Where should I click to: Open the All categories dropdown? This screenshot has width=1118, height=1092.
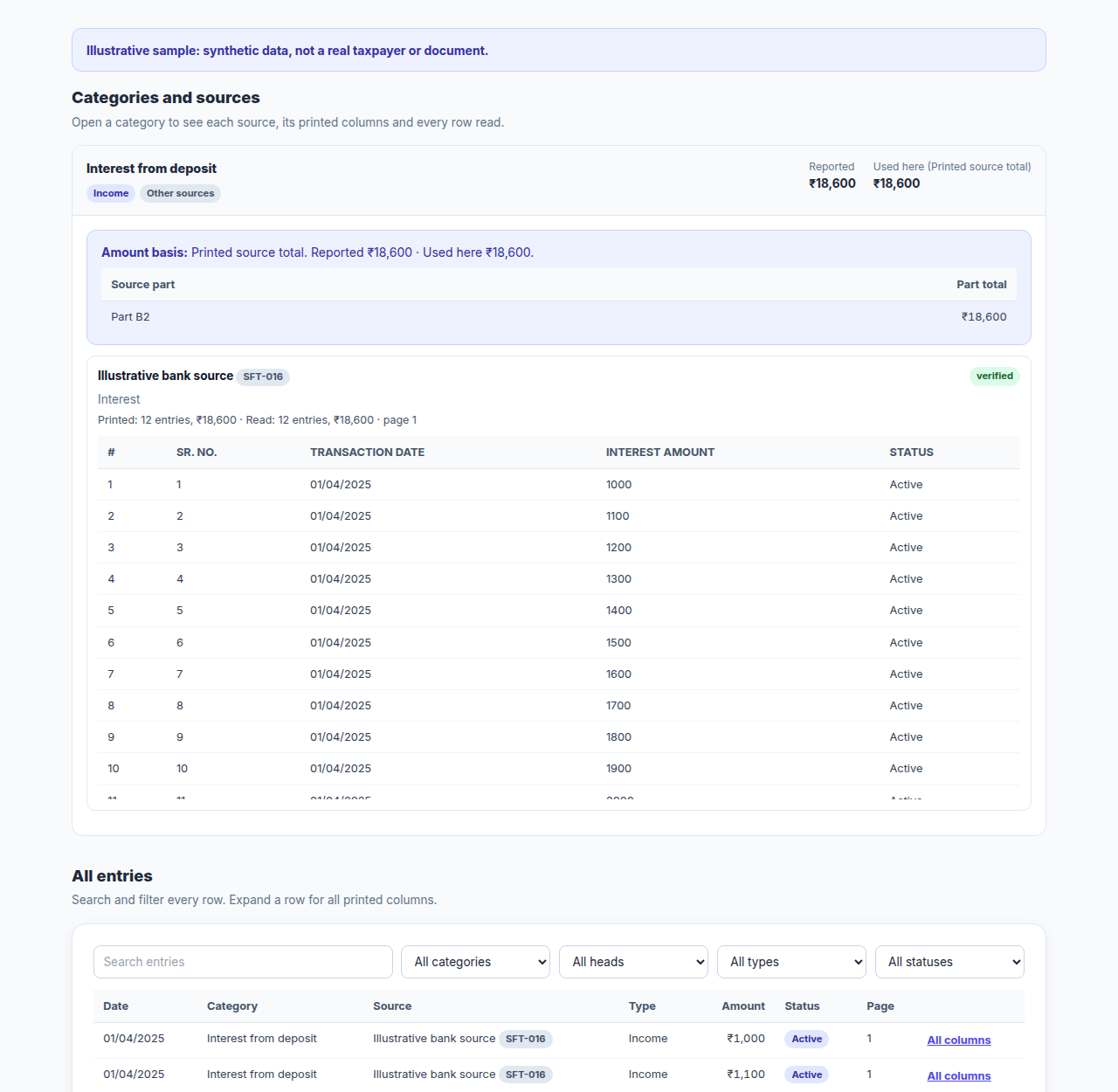(x=475, y=962)
